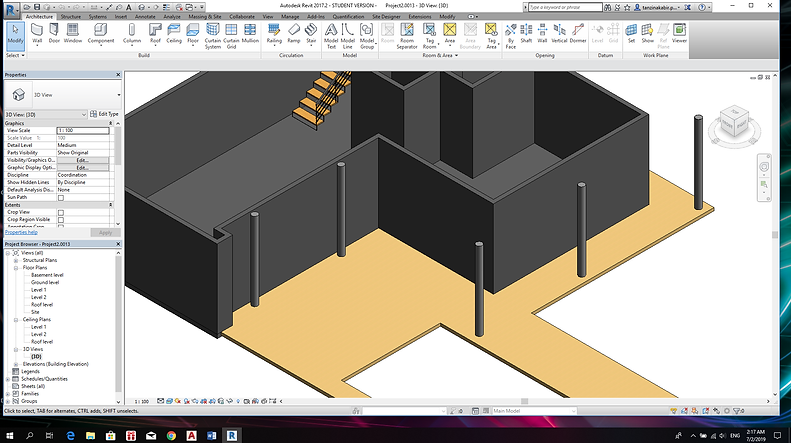791x443 pixels.
Task: Open Microsoft Word from taskbar
Action: click(211, 435)
